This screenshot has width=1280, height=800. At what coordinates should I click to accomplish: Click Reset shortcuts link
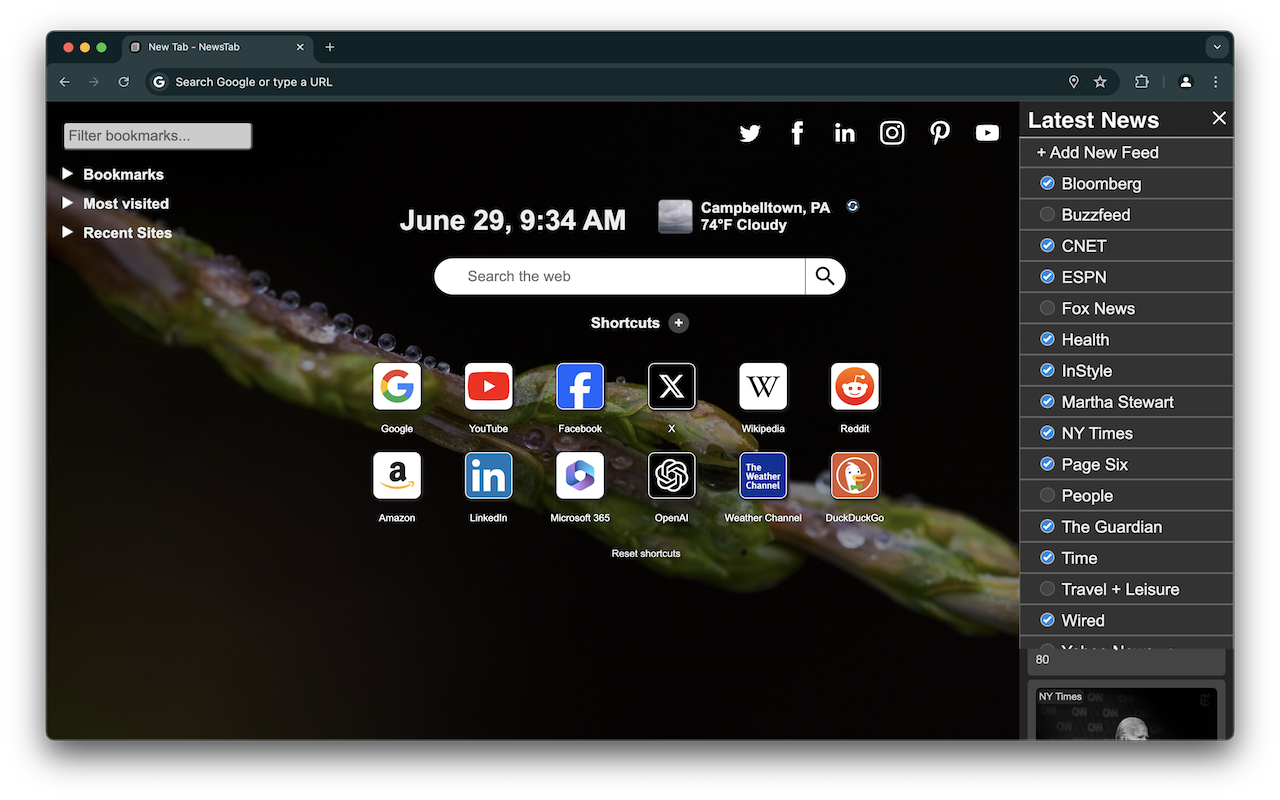pos(646,553)
